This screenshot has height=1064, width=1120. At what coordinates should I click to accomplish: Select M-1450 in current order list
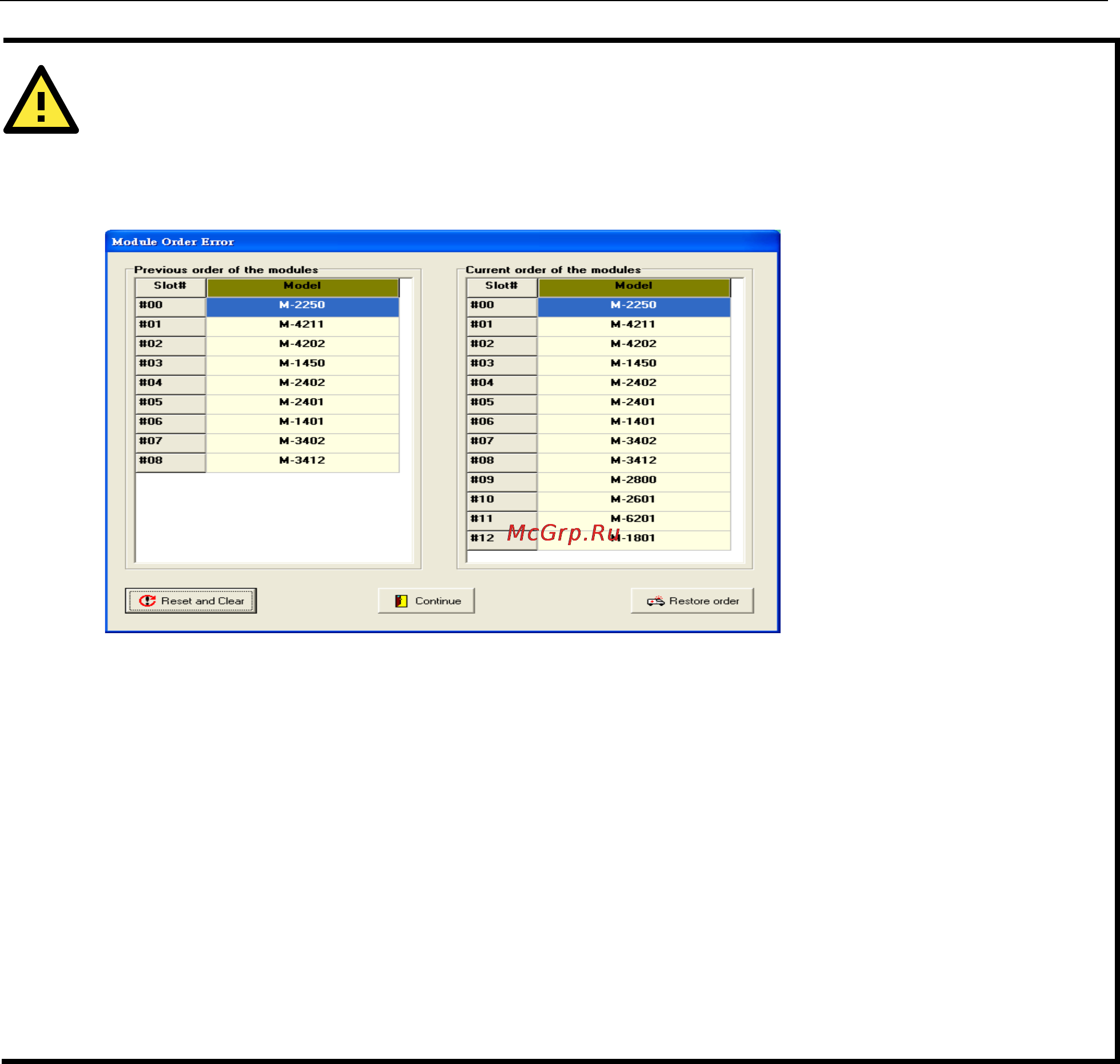coord(634,365)
